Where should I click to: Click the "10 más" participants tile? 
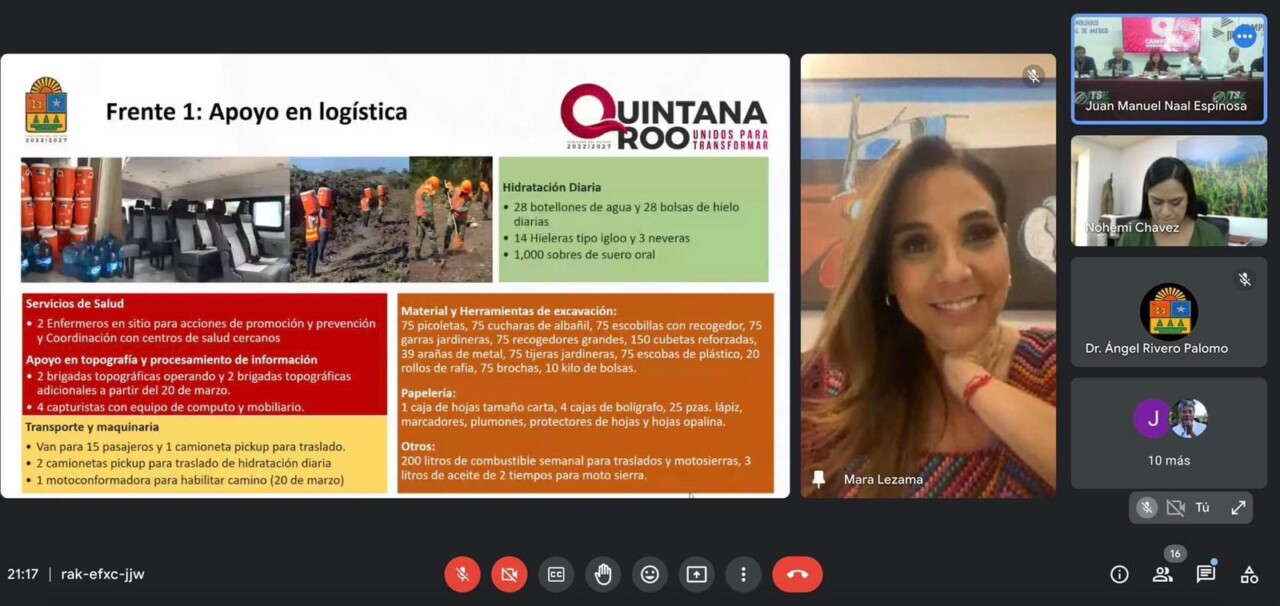[1168, 432]
